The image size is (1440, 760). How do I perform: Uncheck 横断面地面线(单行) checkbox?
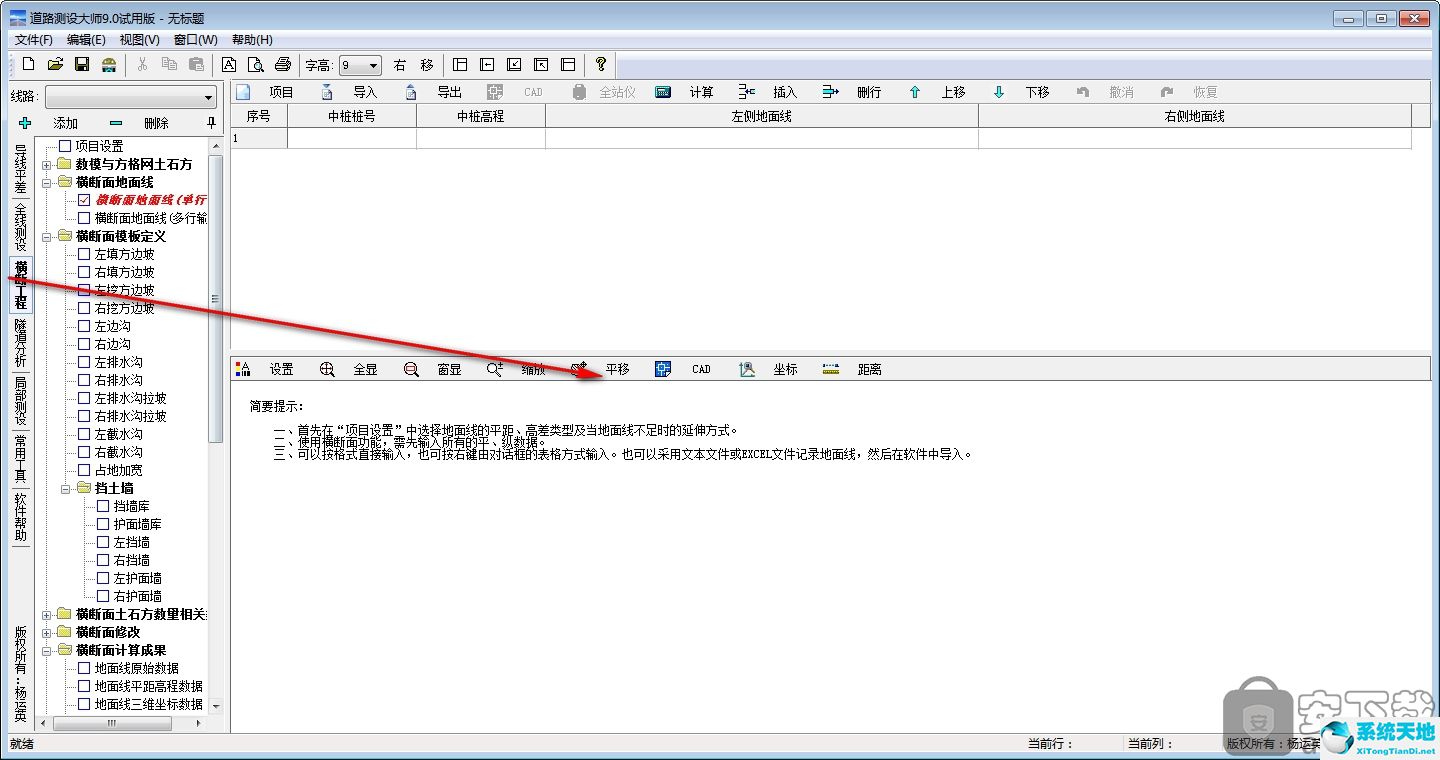84,200
